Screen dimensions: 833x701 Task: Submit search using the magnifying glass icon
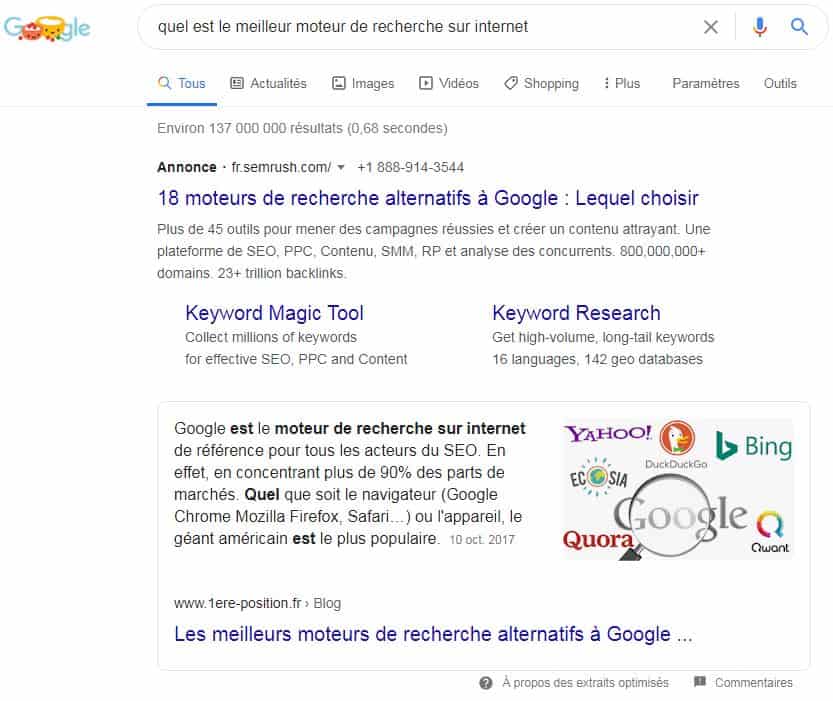coord(798,27)
